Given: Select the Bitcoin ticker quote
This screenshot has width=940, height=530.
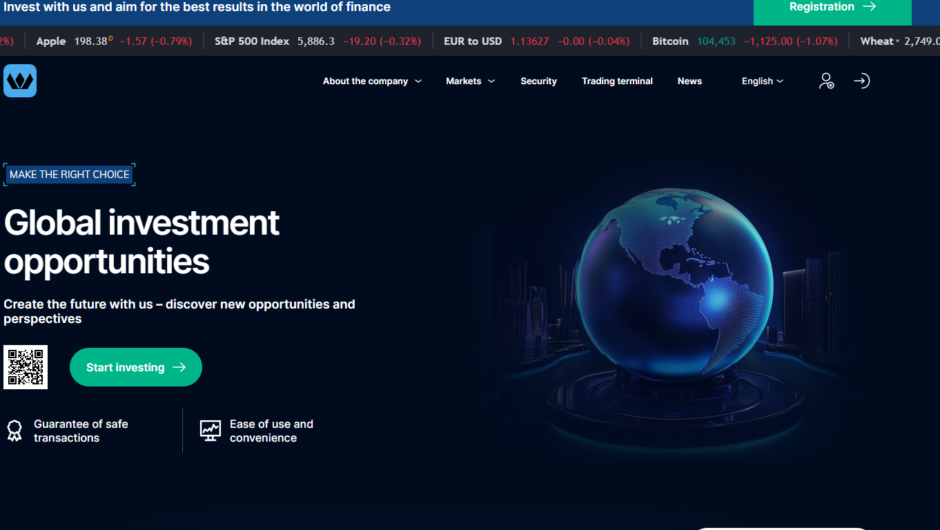Looking at the screenshot, I should (x=745, y=41).
